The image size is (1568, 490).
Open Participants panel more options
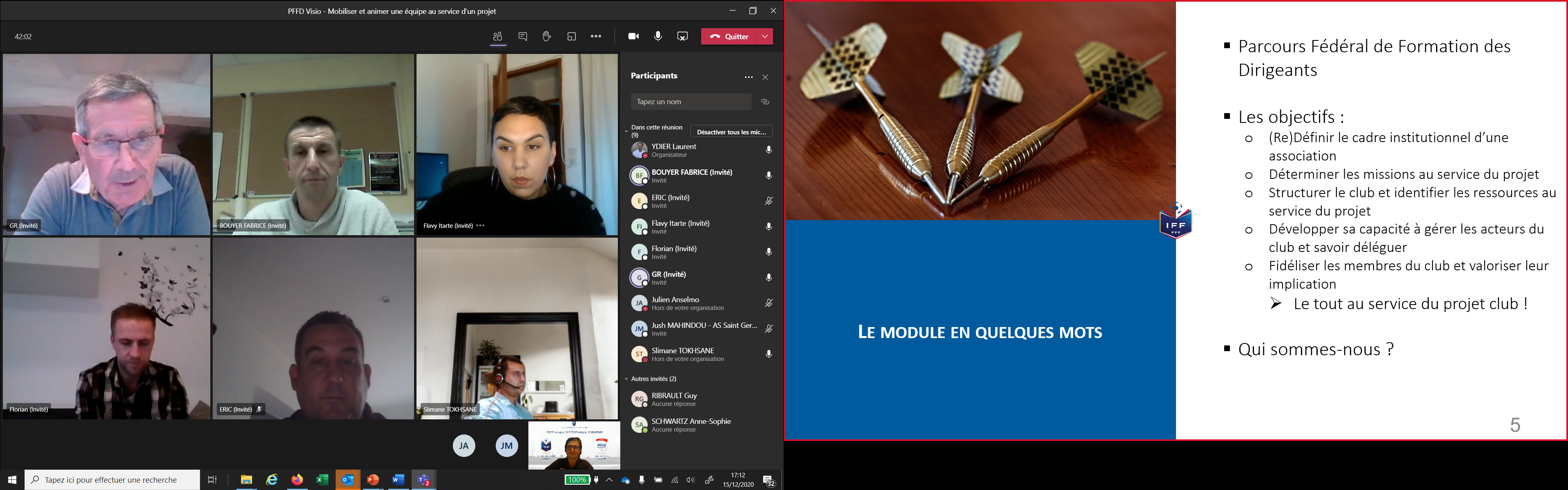point(749,77)
